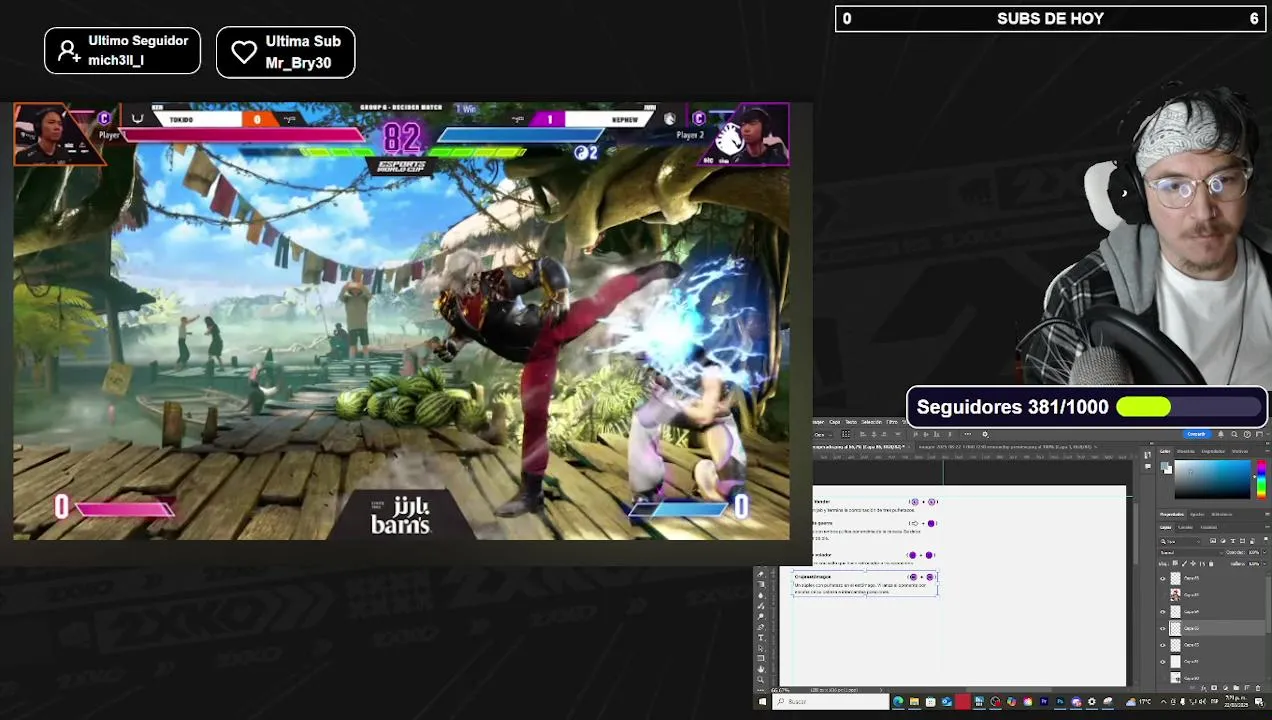The width and height of the screenshot is (1272, 720).
Task: Open the Texto menu
Action: pos(851,422)
